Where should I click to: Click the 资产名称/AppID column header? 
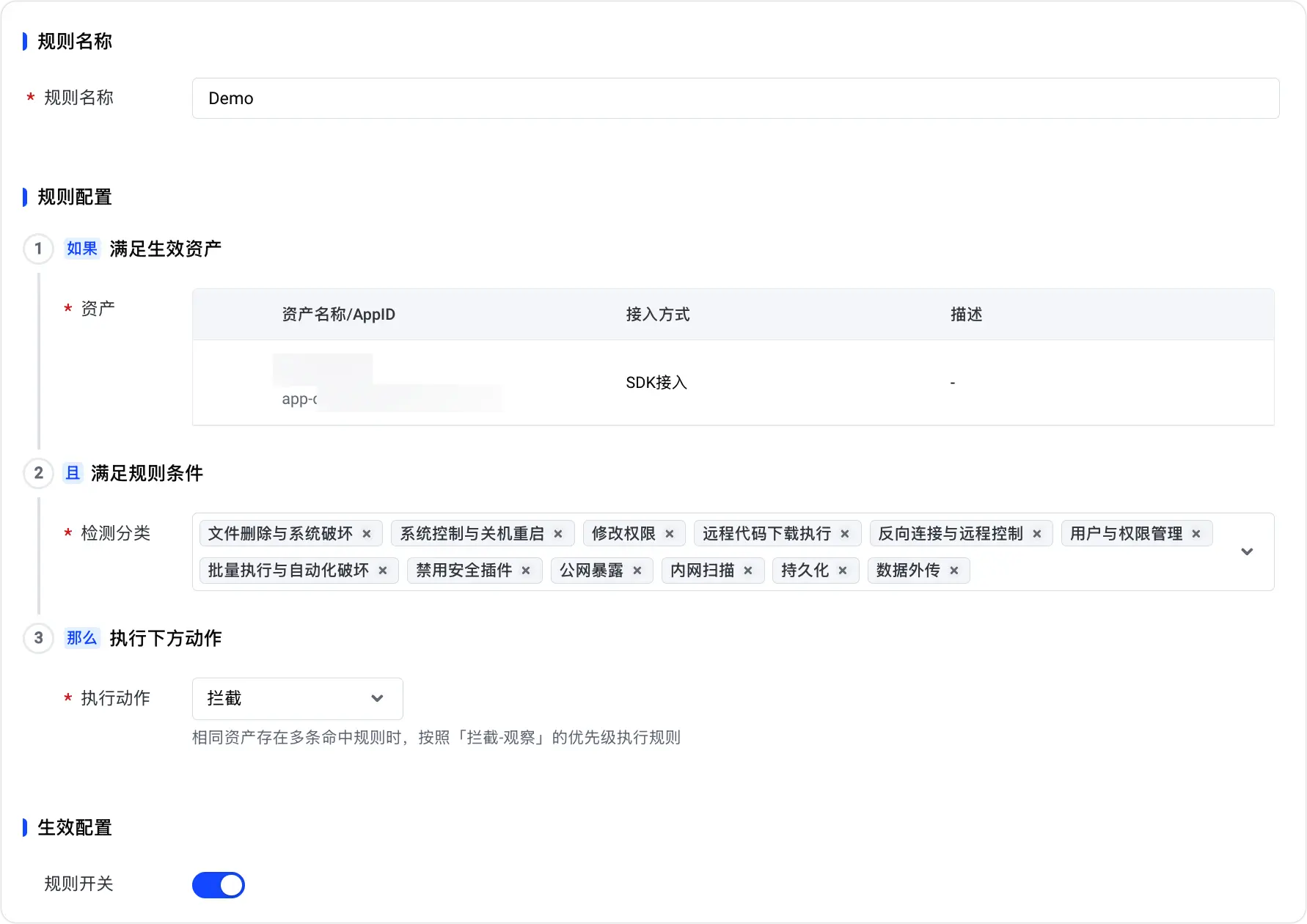339,315
